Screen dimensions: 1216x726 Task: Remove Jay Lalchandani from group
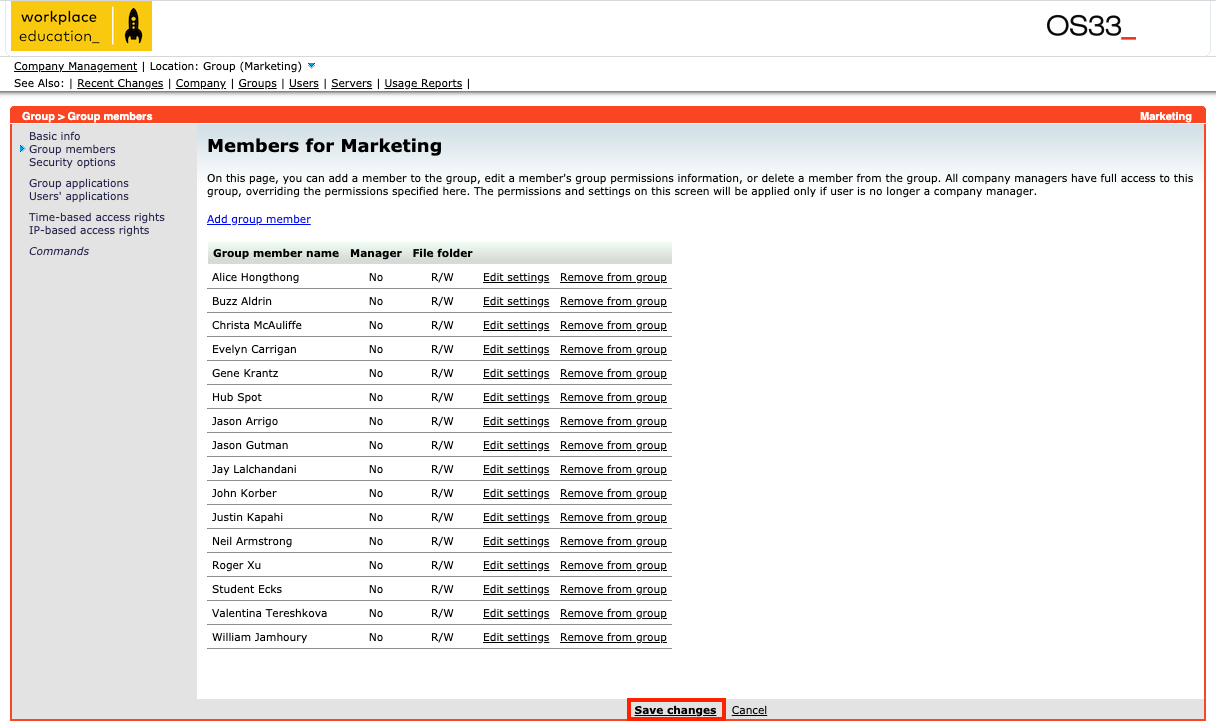click(x=613, y=469)
